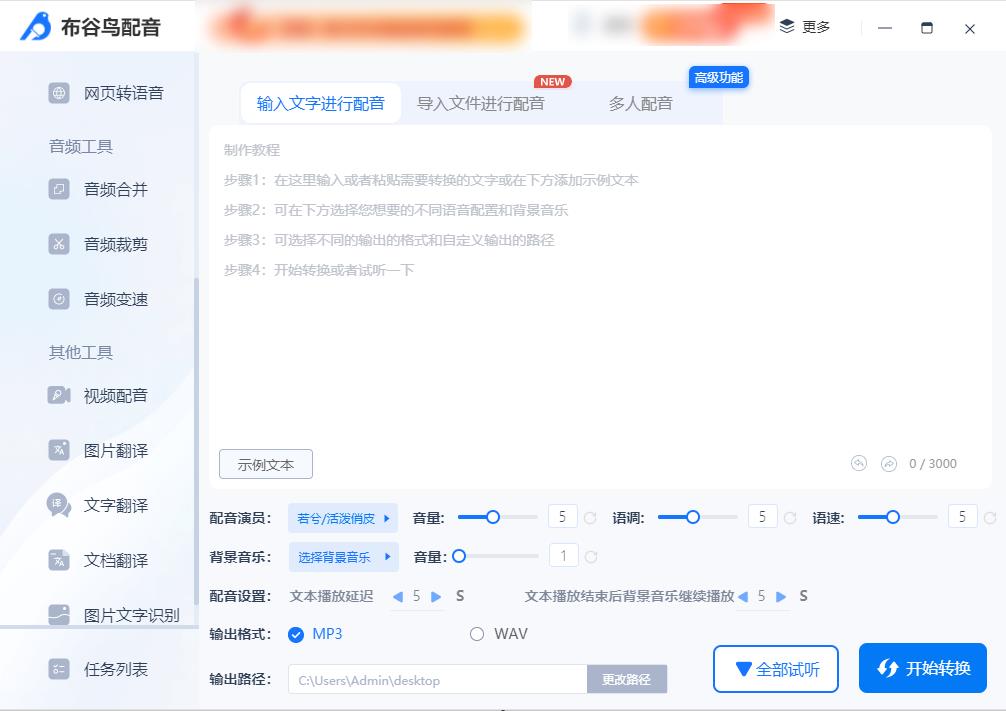This screenshot has width=1006, height=711.
Task: Switch to 导入文件进行配音 tab
Action: 481,103
